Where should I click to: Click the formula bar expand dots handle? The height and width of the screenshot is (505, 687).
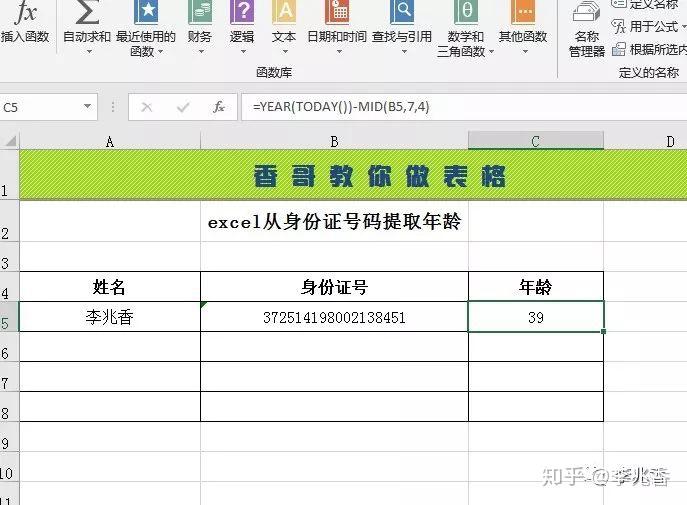click(113, 107)
